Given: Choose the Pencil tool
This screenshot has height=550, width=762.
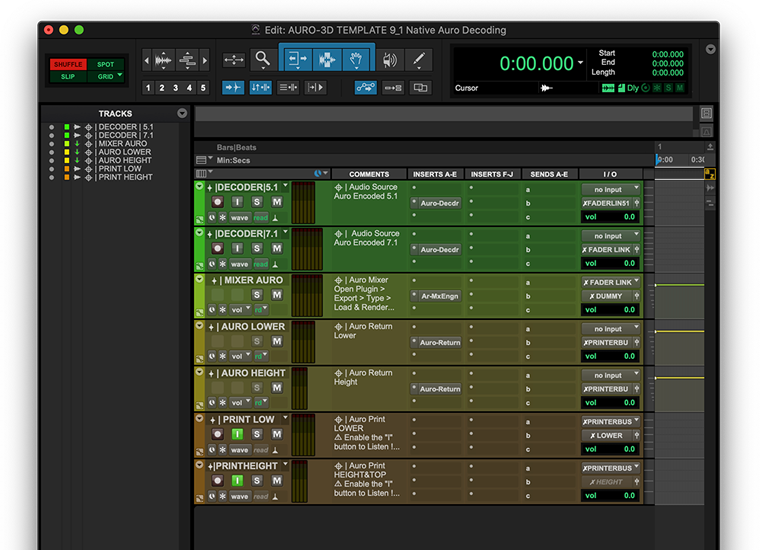Looking at the screenshot, I should [418, 60].
